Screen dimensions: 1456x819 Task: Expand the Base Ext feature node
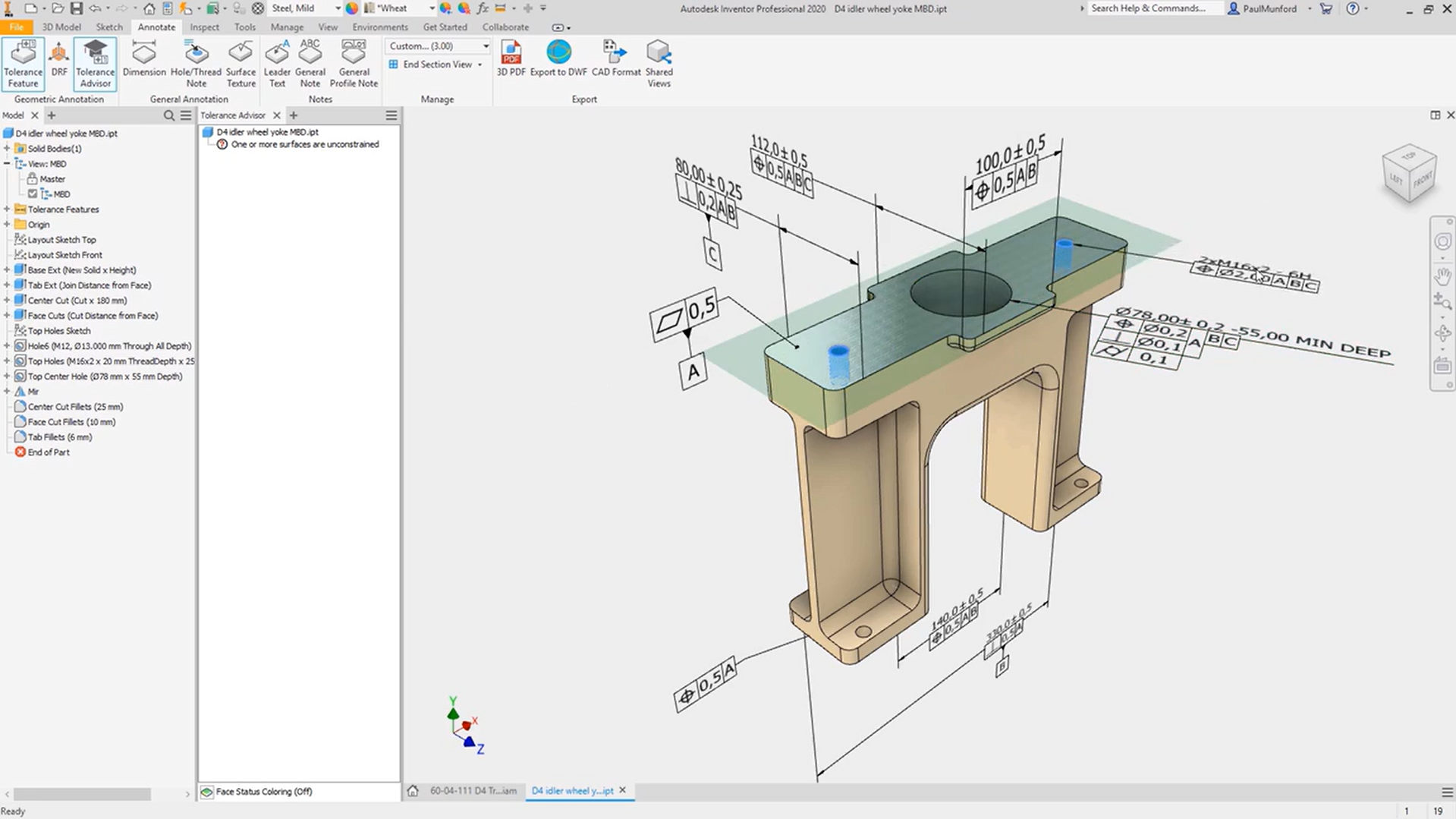coord(7,270)
